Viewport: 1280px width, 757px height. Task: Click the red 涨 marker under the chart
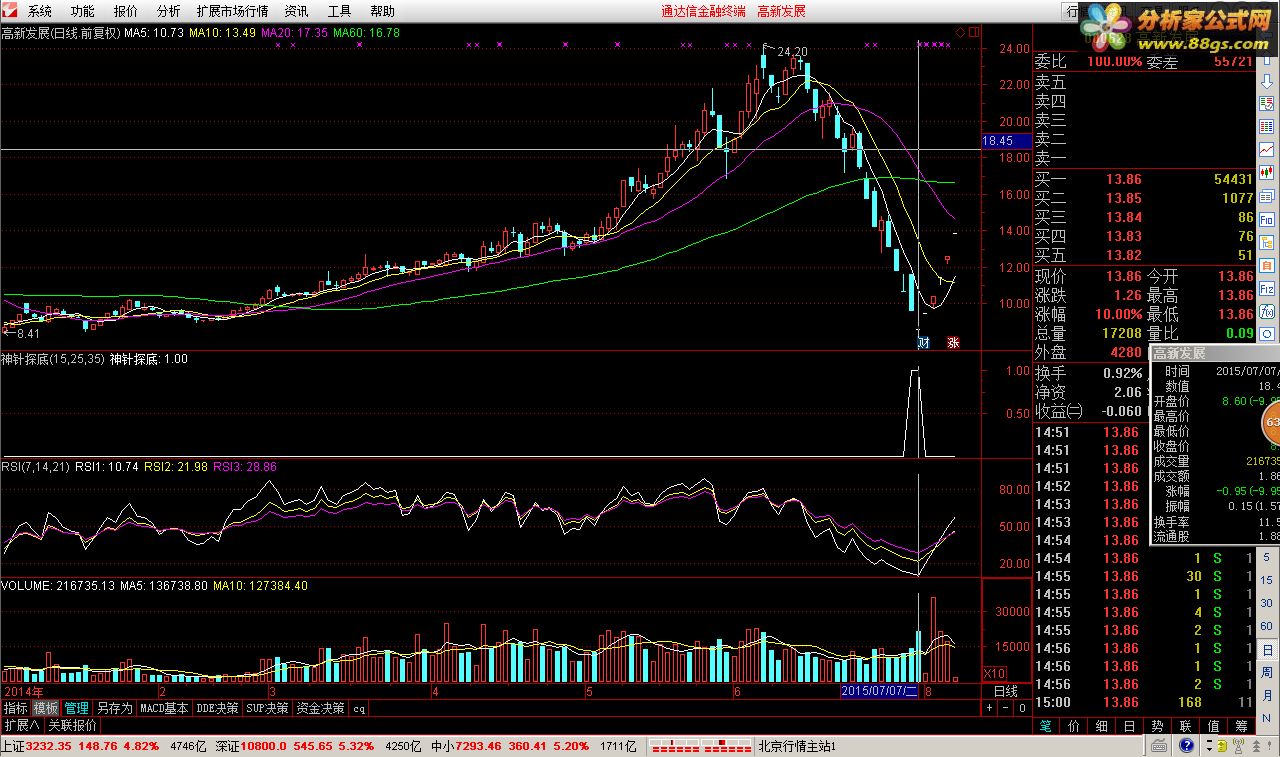[953, 342]
